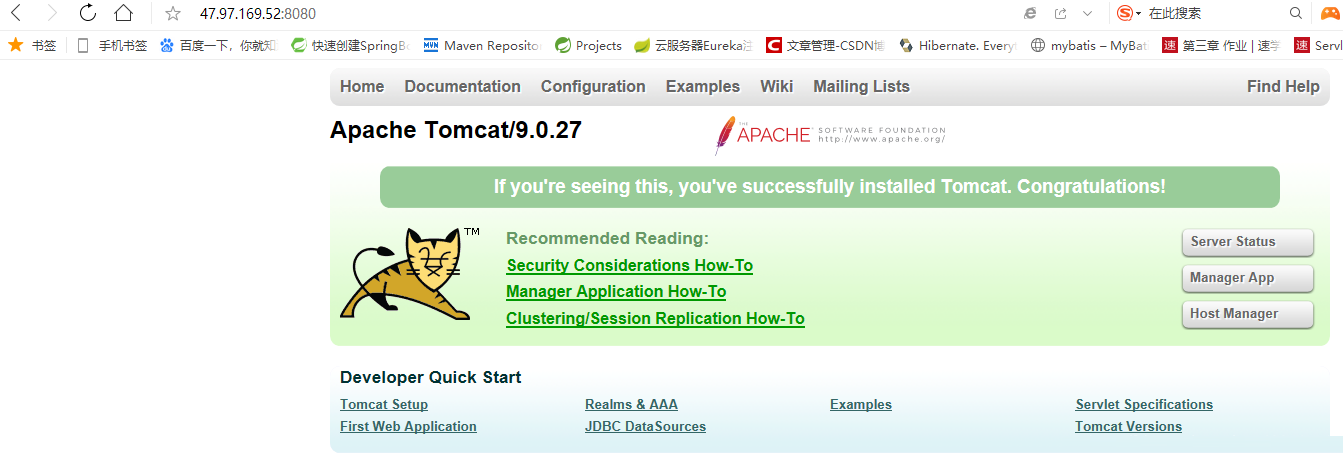The width and height of the screenshot is (1343, 461).
Task: Open the Configuration menu item
Action: tap(593, 86)
